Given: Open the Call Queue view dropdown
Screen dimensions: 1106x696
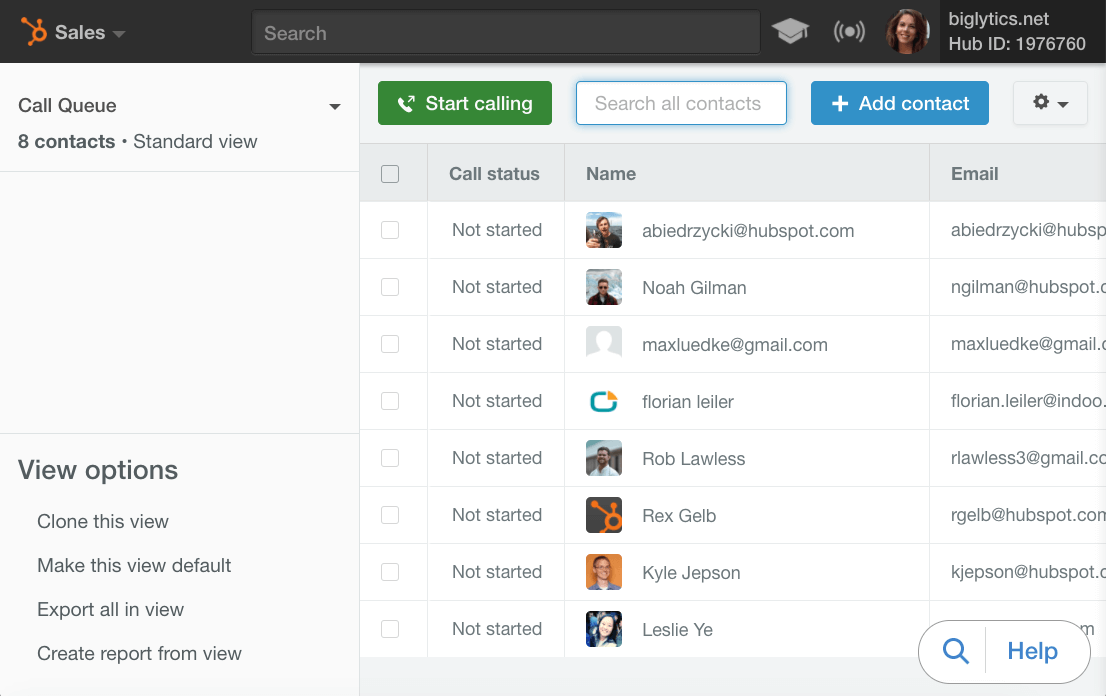Looking at the screenshot, I should point(334,107).
